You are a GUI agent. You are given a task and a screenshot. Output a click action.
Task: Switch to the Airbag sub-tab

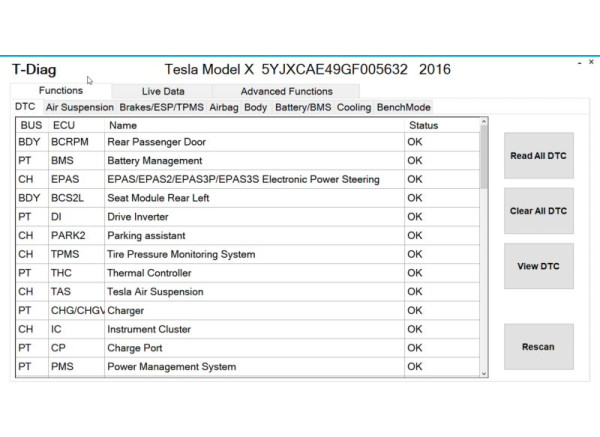(224, 107)
